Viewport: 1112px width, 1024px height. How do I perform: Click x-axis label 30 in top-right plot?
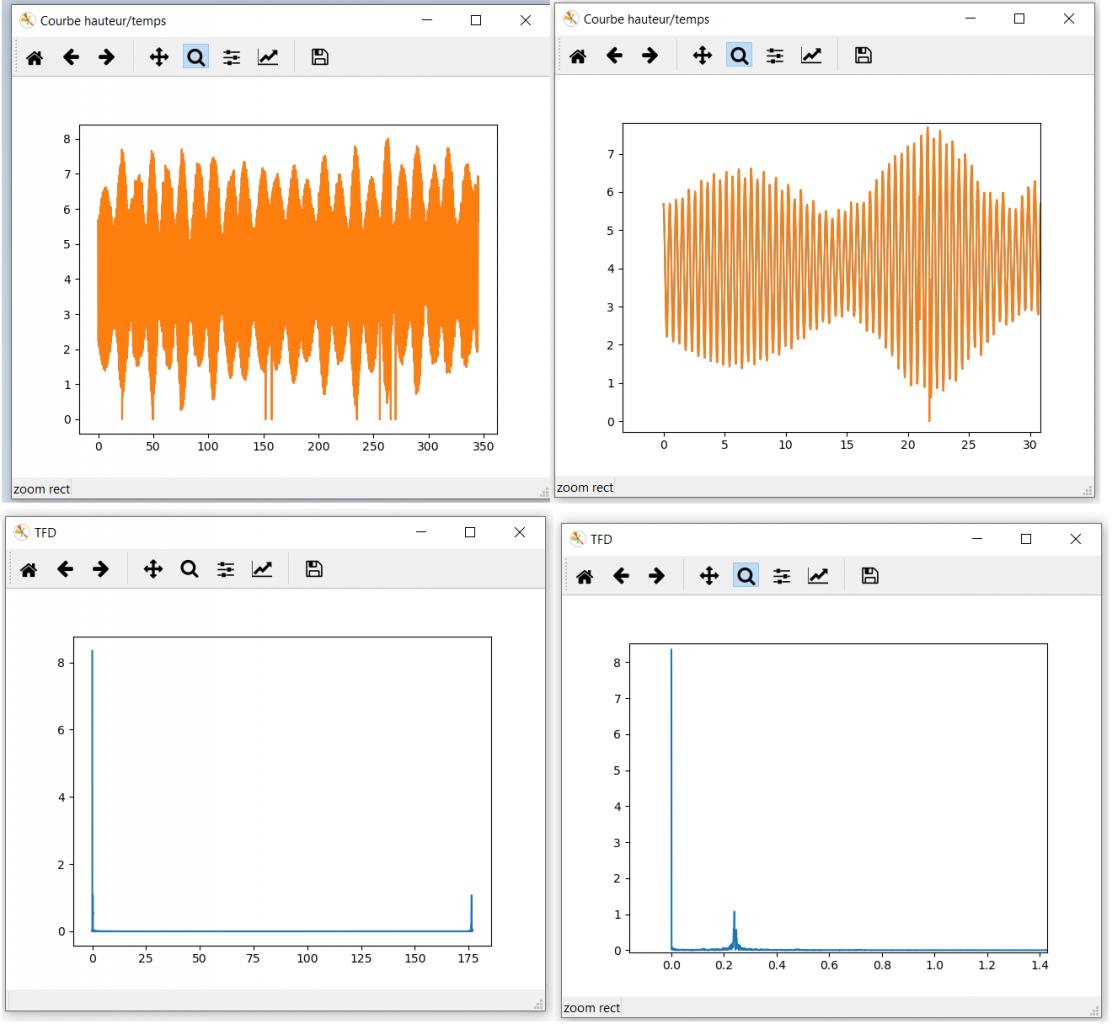[1030, 445]
